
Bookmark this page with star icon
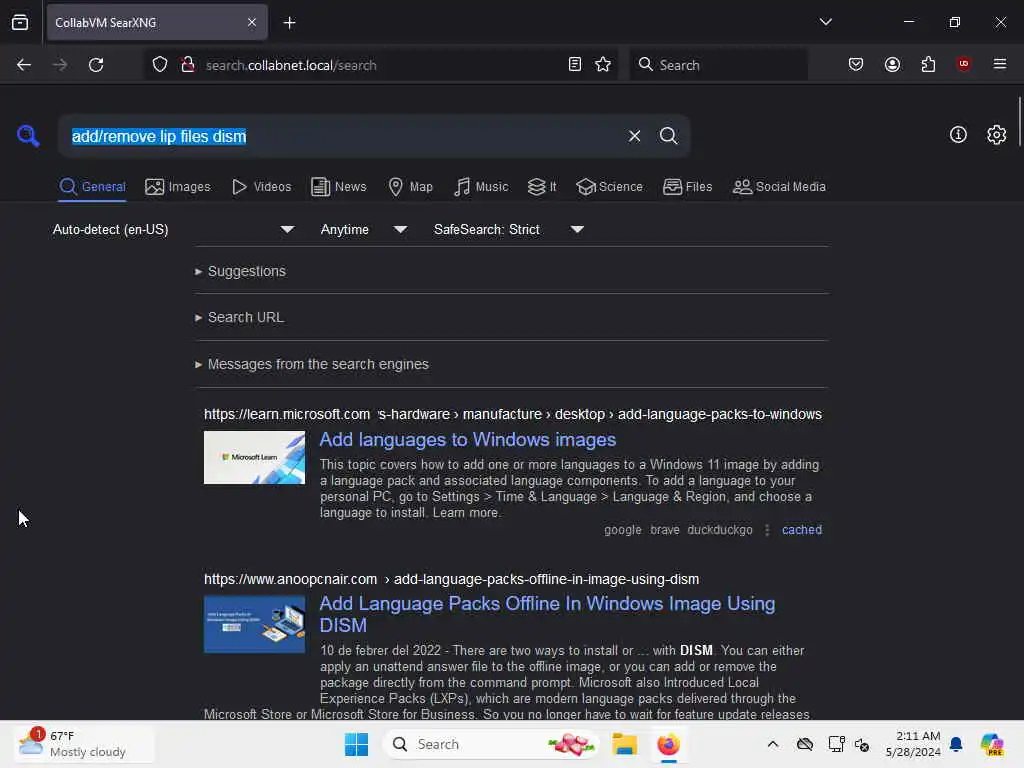603,65
